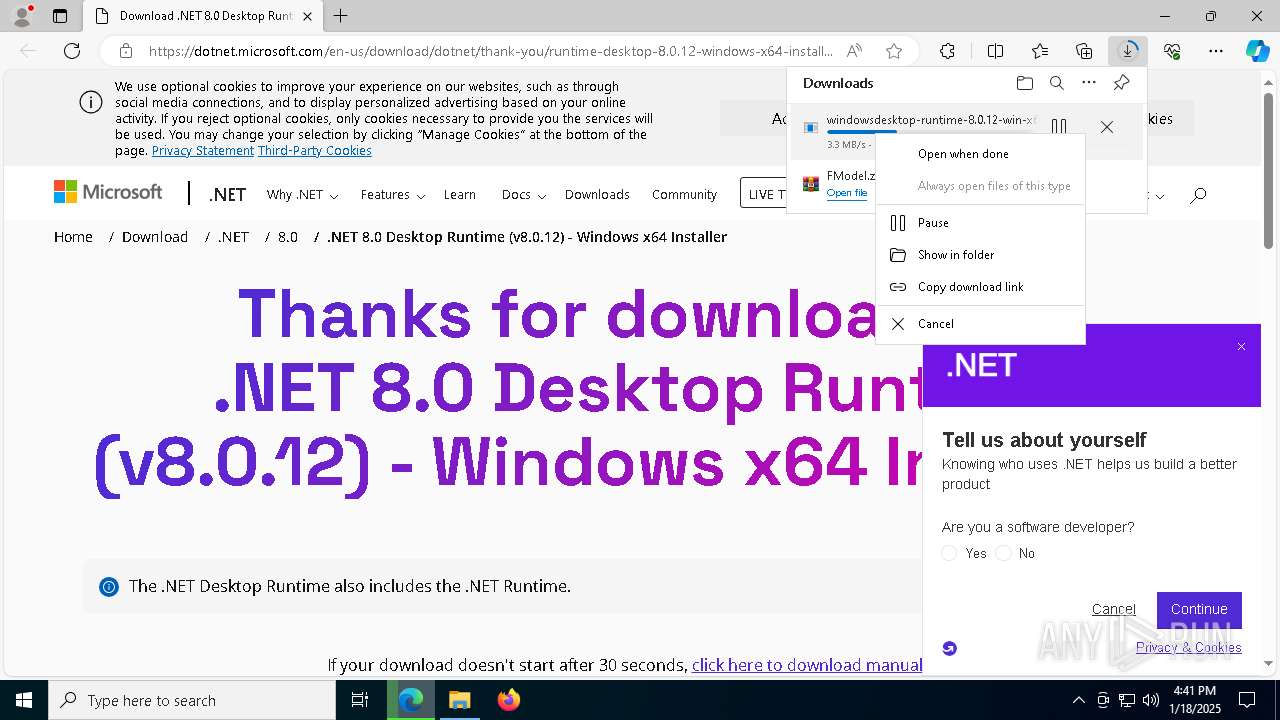Click download progress bar of runtime file
Viewport: 1280px width, 720px height.
click(x=931, y=132)
